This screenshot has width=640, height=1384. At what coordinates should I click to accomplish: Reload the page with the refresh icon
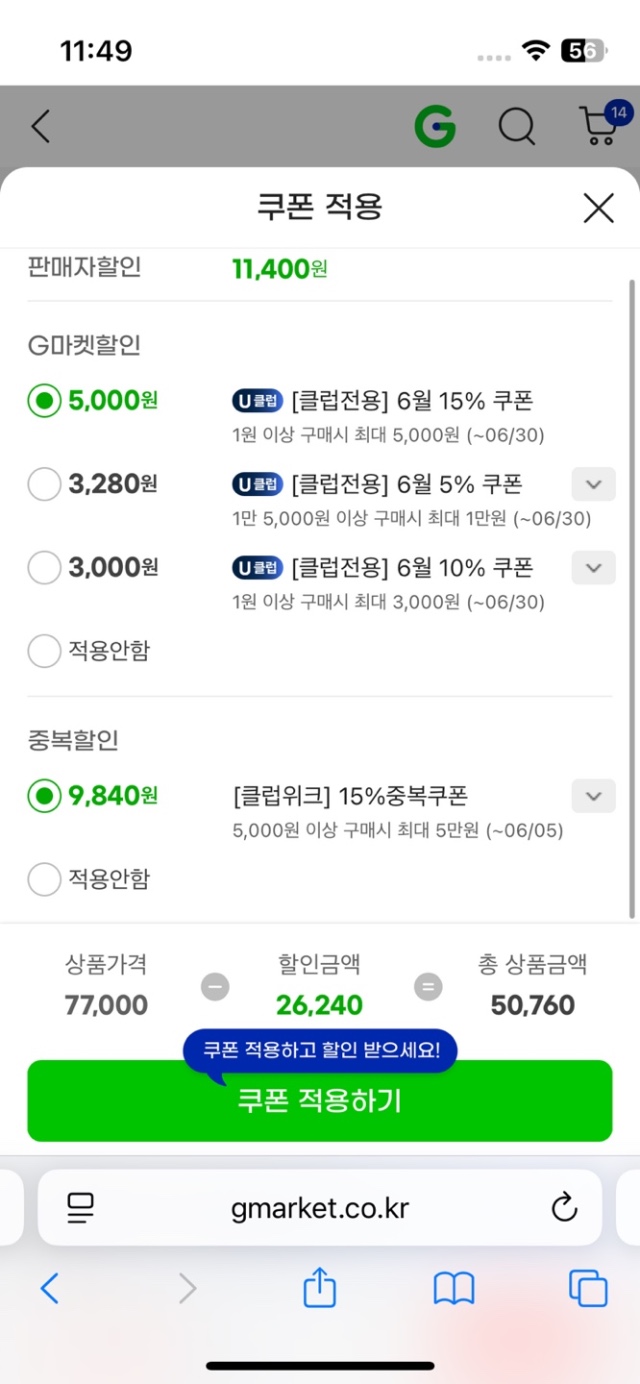[x=564, y=1207]
